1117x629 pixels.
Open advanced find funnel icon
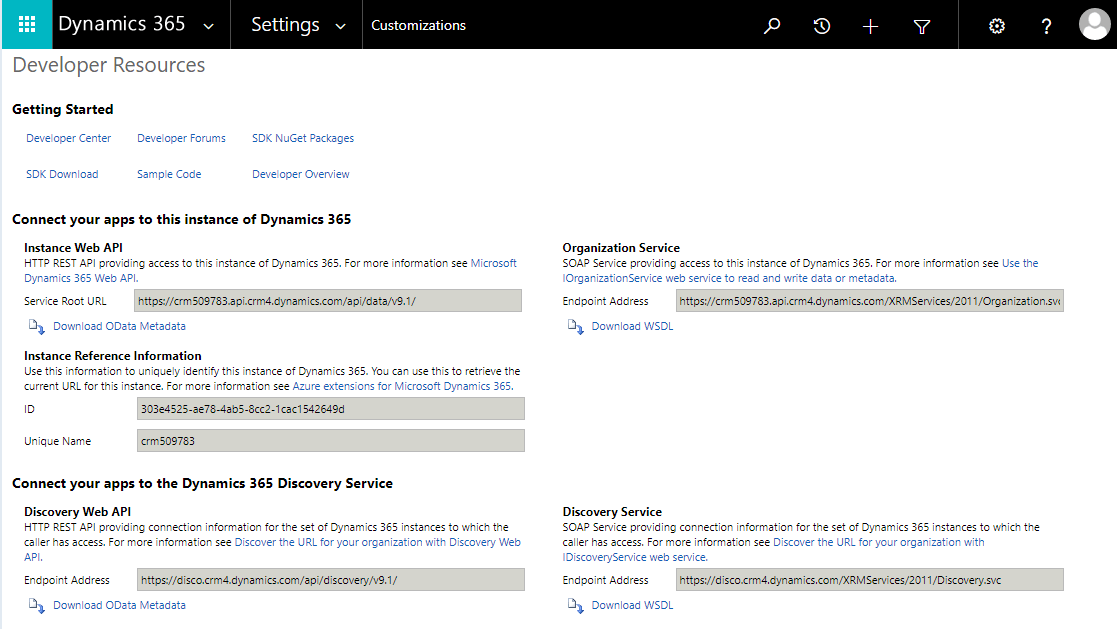pos(922,26)
